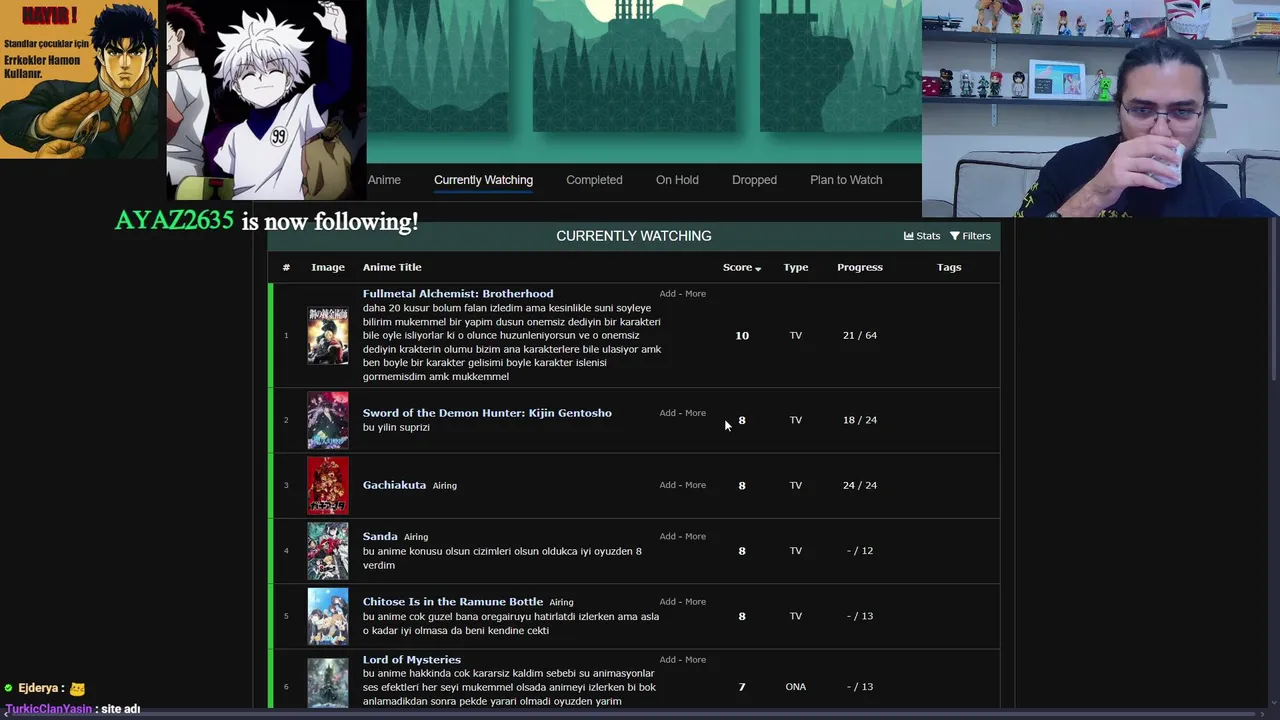Viewport: 1280px width, 720px height.
Task: Click the Killua overlay image
Action: tap(266, 100)
